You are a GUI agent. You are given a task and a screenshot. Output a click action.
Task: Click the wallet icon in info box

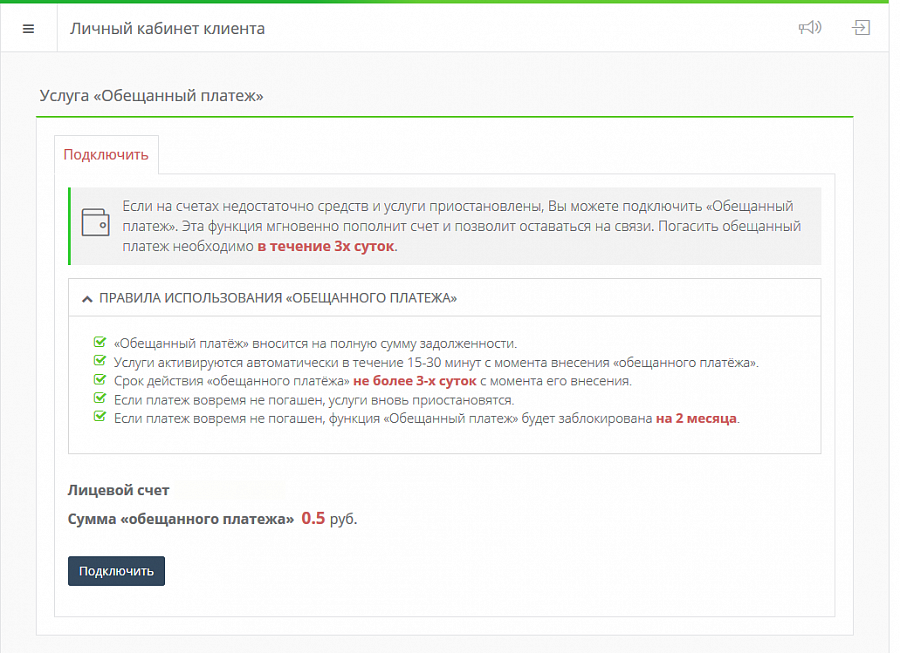[x=95, y=220]
